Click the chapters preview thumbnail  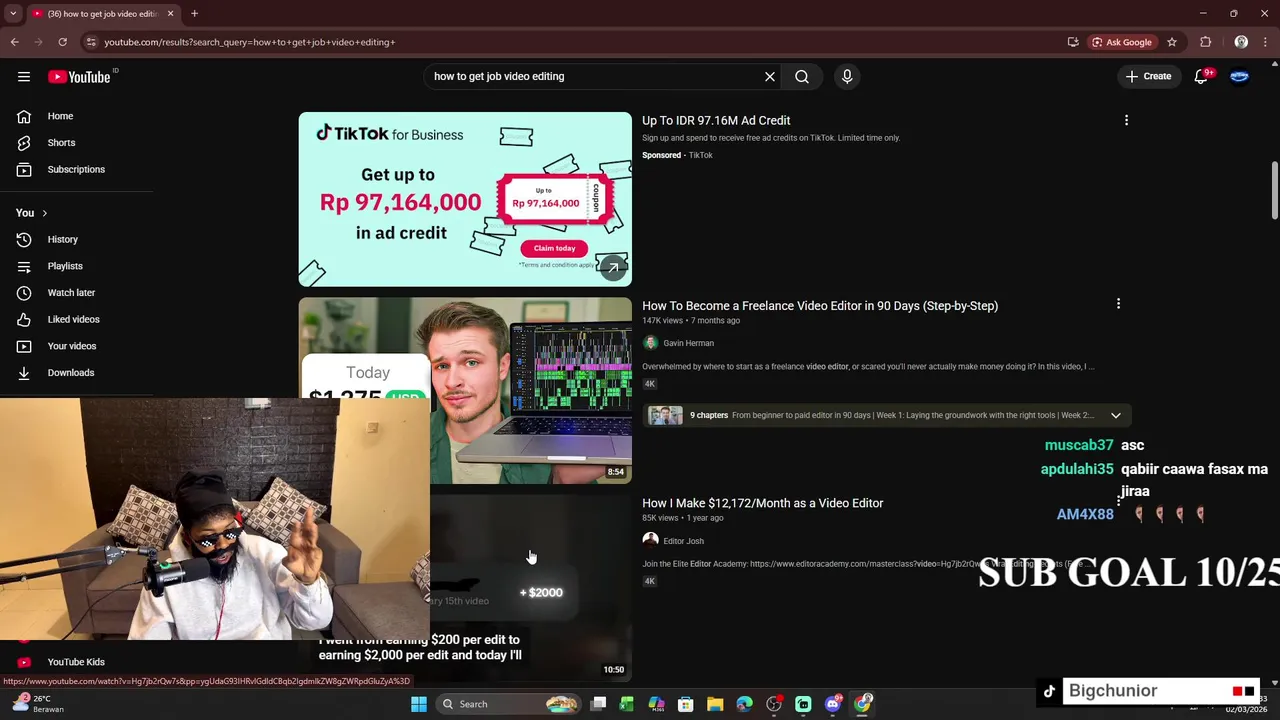pyautogui.click(x=665, y=415)
